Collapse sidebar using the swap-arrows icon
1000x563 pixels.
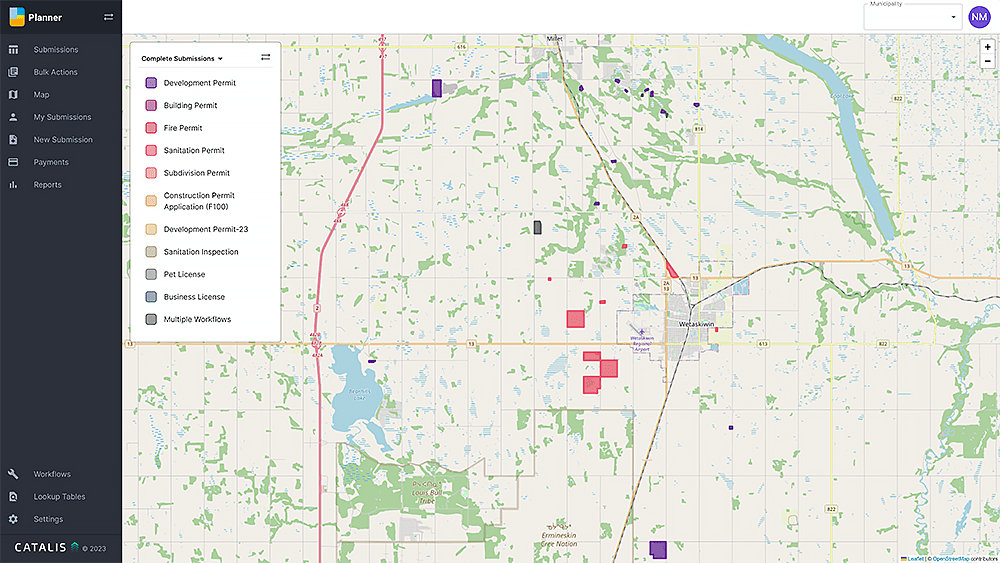tap(108, 17)
